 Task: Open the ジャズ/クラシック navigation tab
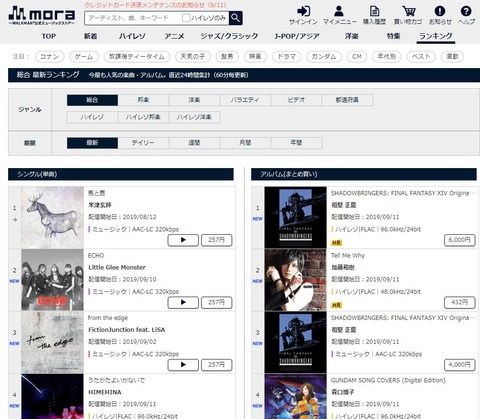(x=229, y=36)
